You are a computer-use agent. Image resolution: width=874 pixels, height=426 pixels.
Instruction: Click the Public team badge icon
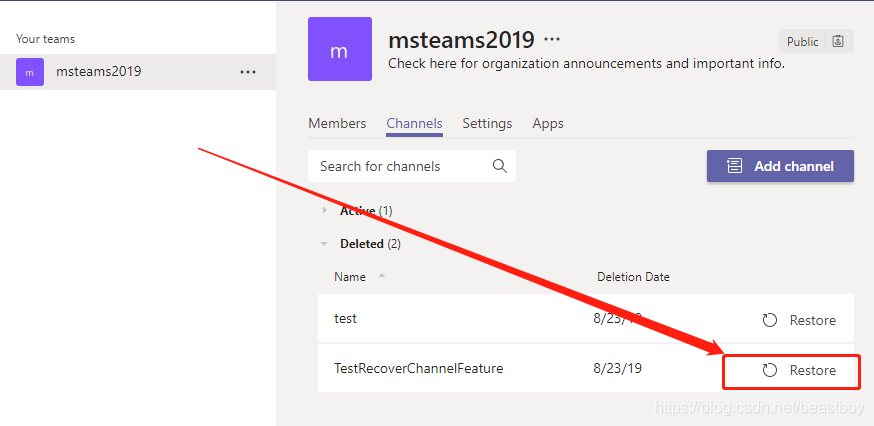pyautogui.click(x=838, y=41)
